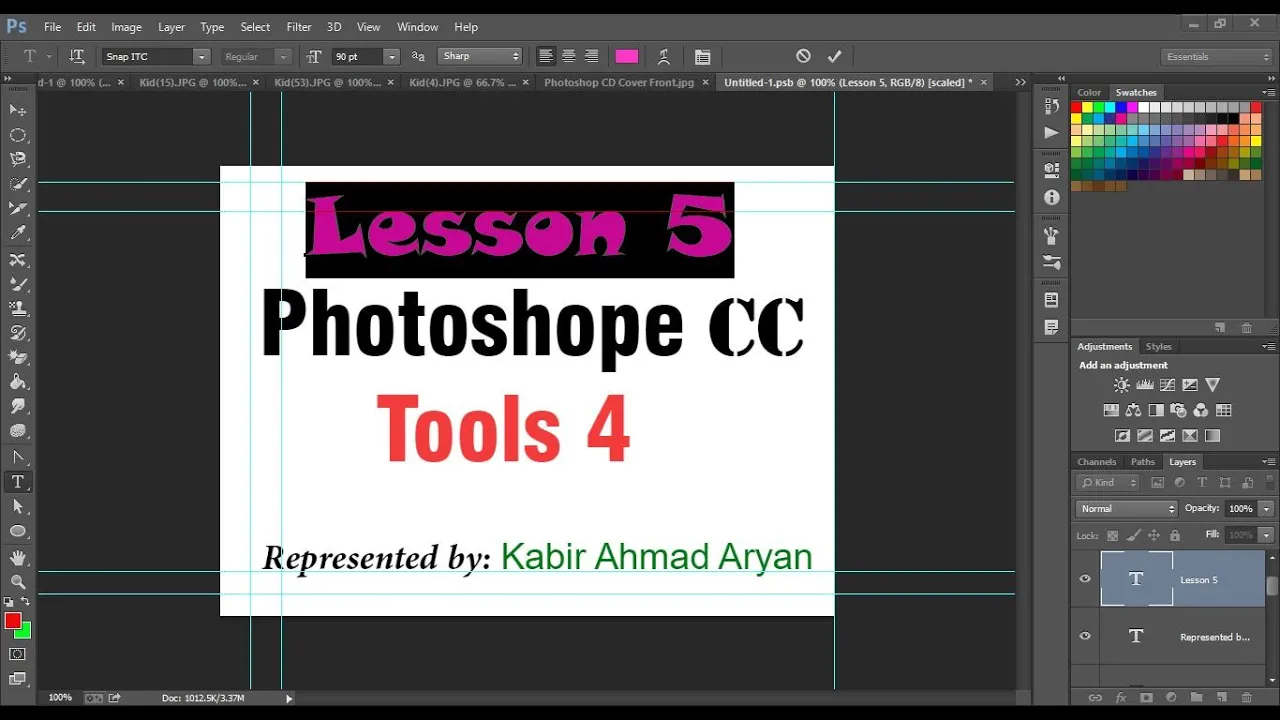Select the Paint Bucket tool
Screen dimensions: 1280x720
point(18,382)
